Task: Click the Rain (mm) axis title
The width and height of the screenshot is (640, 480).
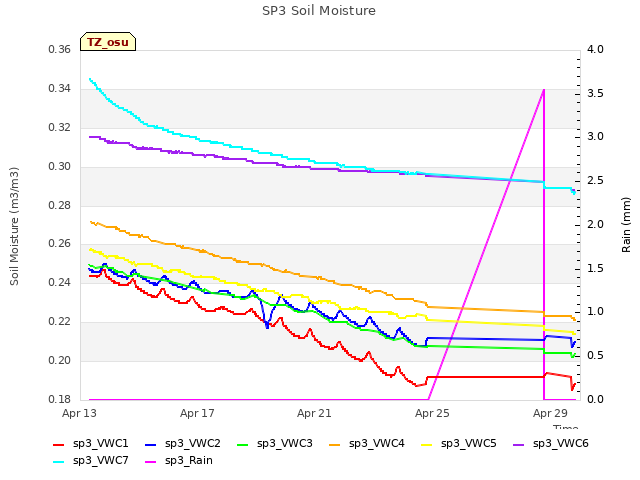Action: [x=626, y=225]
